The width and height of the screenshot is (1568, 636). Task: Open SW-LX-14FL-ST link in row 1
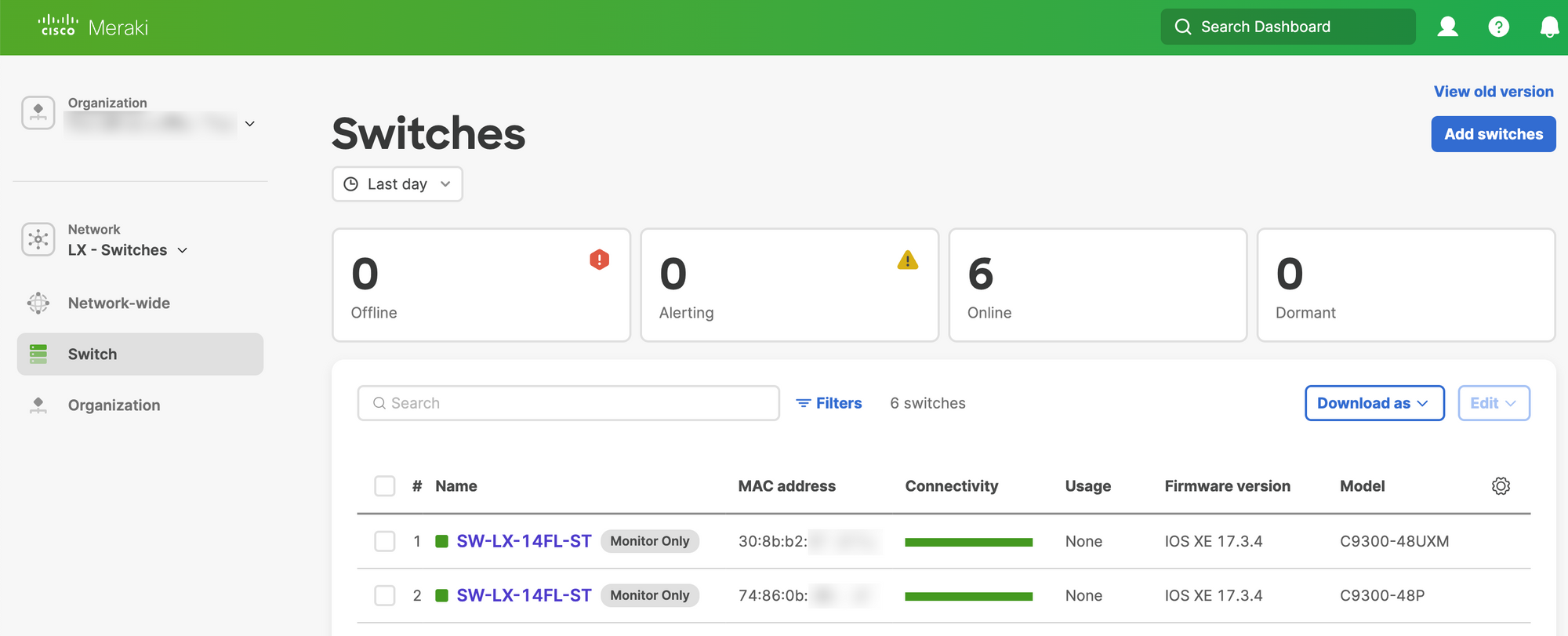click(x=524, y=541)
